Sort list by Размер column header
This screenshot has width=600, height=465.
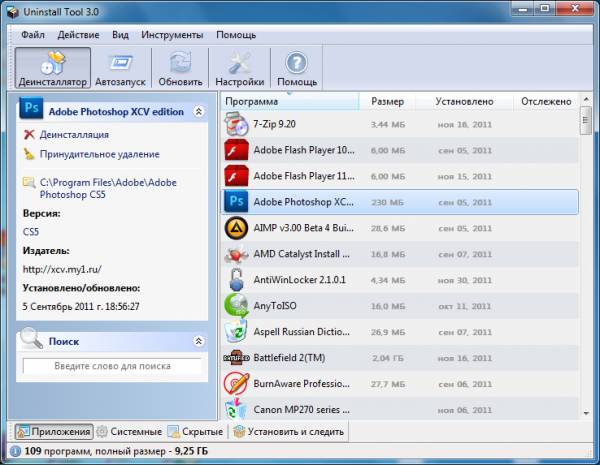click(387, 101)
